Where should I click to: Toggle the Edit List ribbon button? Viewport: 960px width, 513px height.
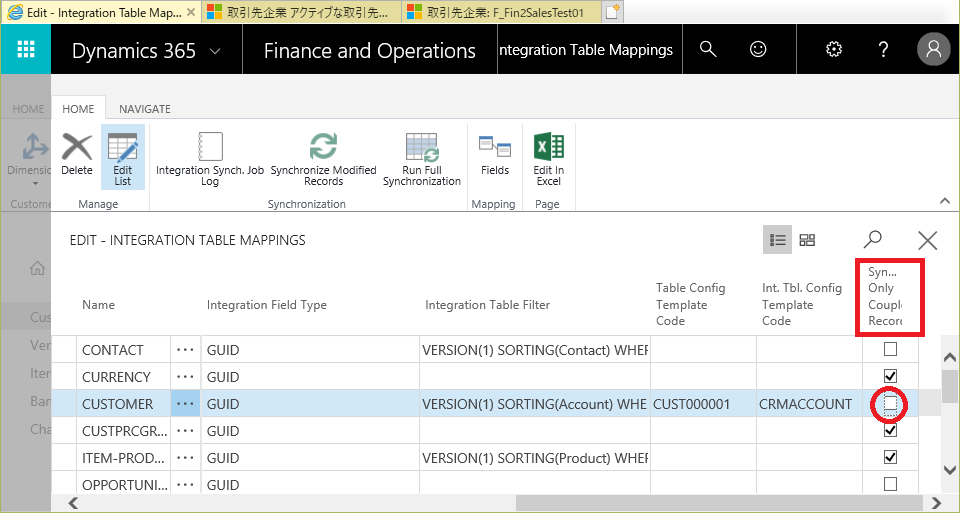[x=122, y=158]
